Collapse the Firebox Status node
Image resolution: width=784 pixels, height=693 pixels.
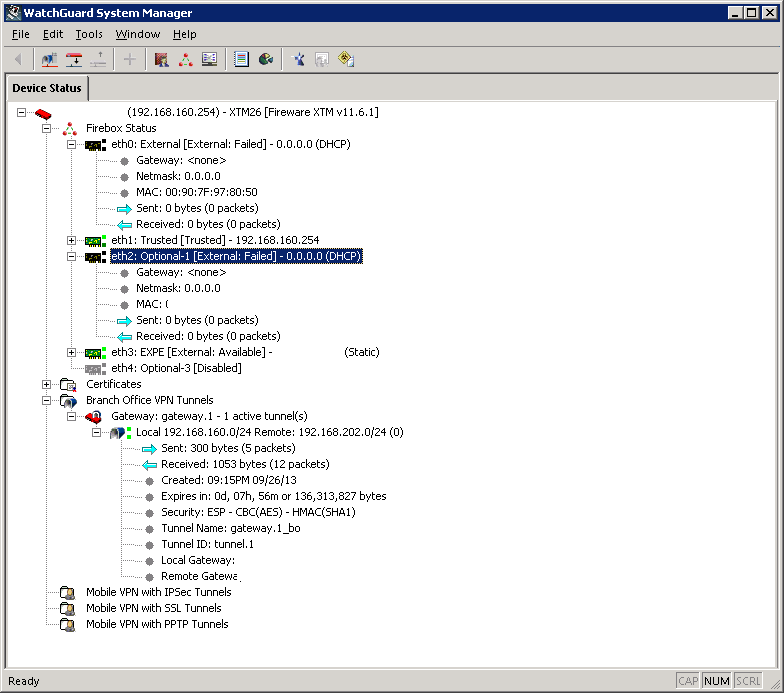click(46, 128)
